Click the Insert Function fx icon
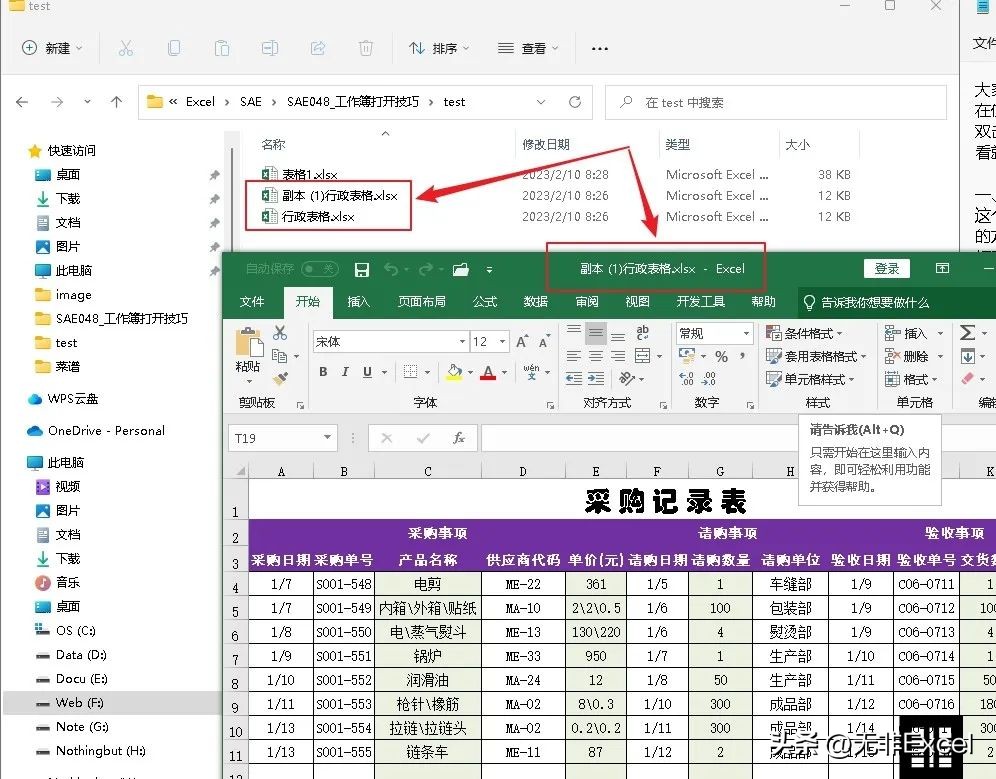Viewport: 996px width, 779px height. (459, 438)
